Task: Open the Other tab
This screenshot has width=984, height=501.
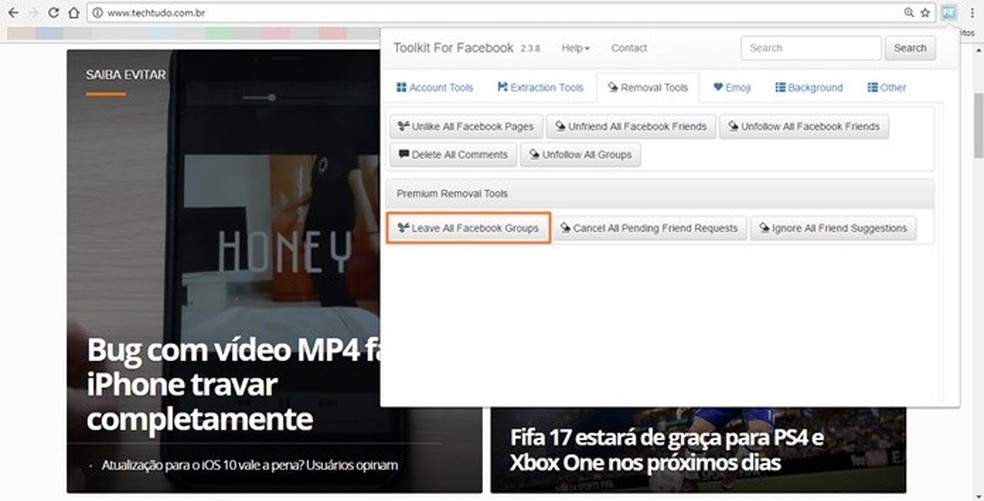Action: click(x=887, y=87)
